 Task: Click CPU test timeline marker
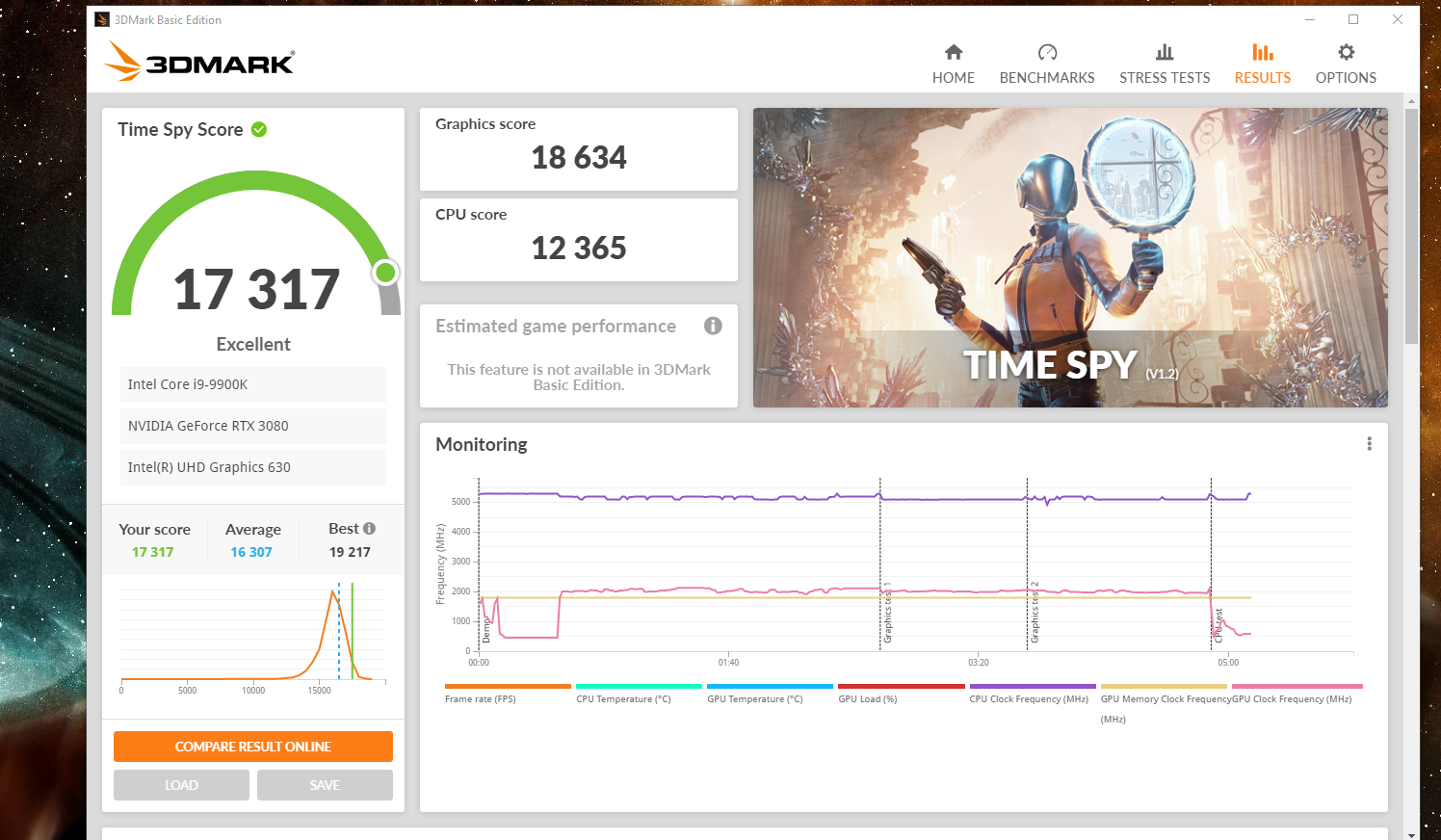[1218, 625]
